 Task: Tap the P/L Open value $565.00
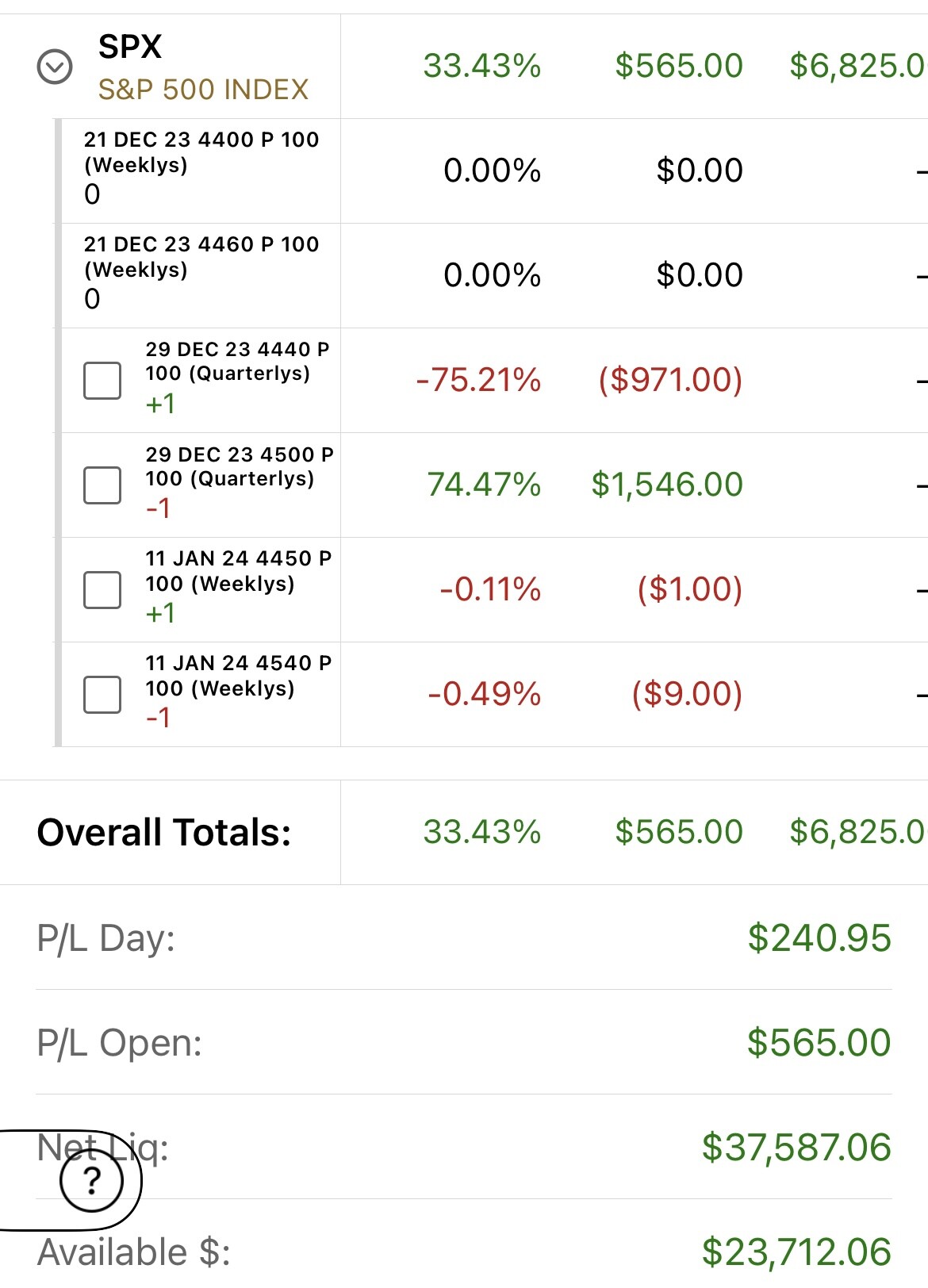tap(819, 1042)
